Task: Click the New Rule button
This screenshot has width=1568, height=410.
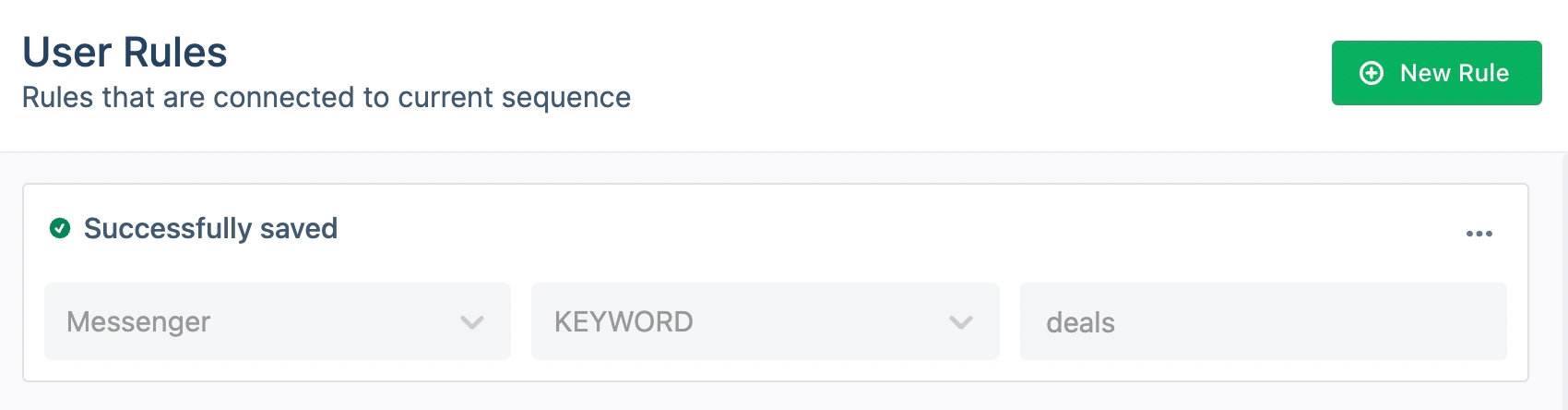Action: pos(1436,73)
